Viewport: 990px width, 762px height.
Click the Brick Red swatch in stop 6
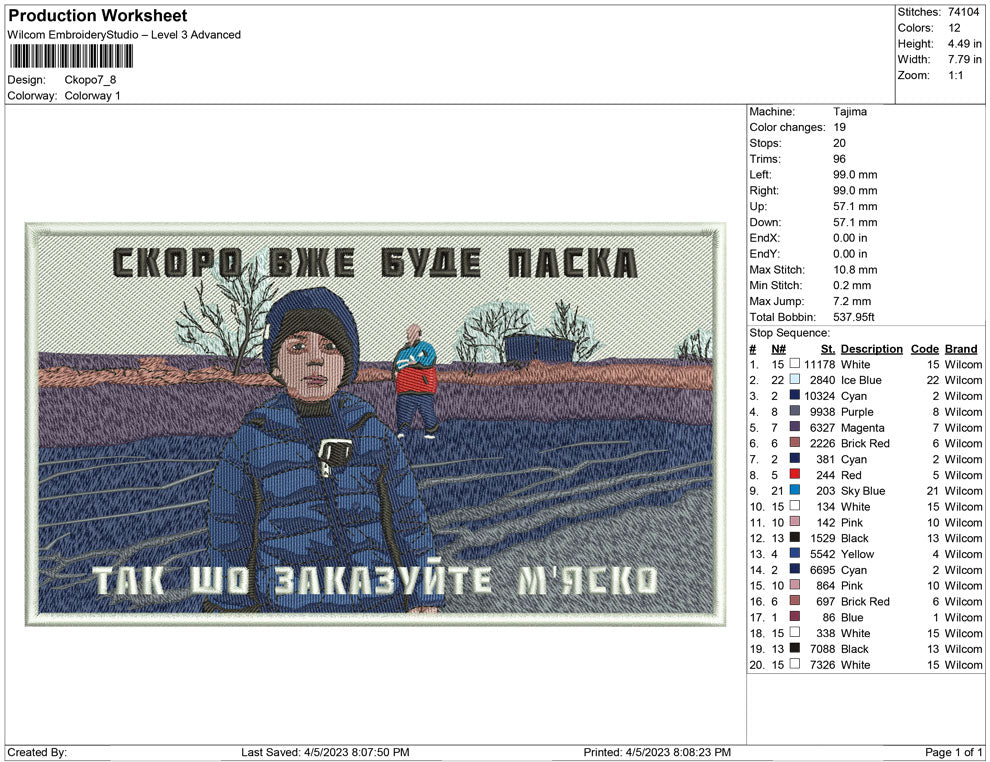coord(795,443)
